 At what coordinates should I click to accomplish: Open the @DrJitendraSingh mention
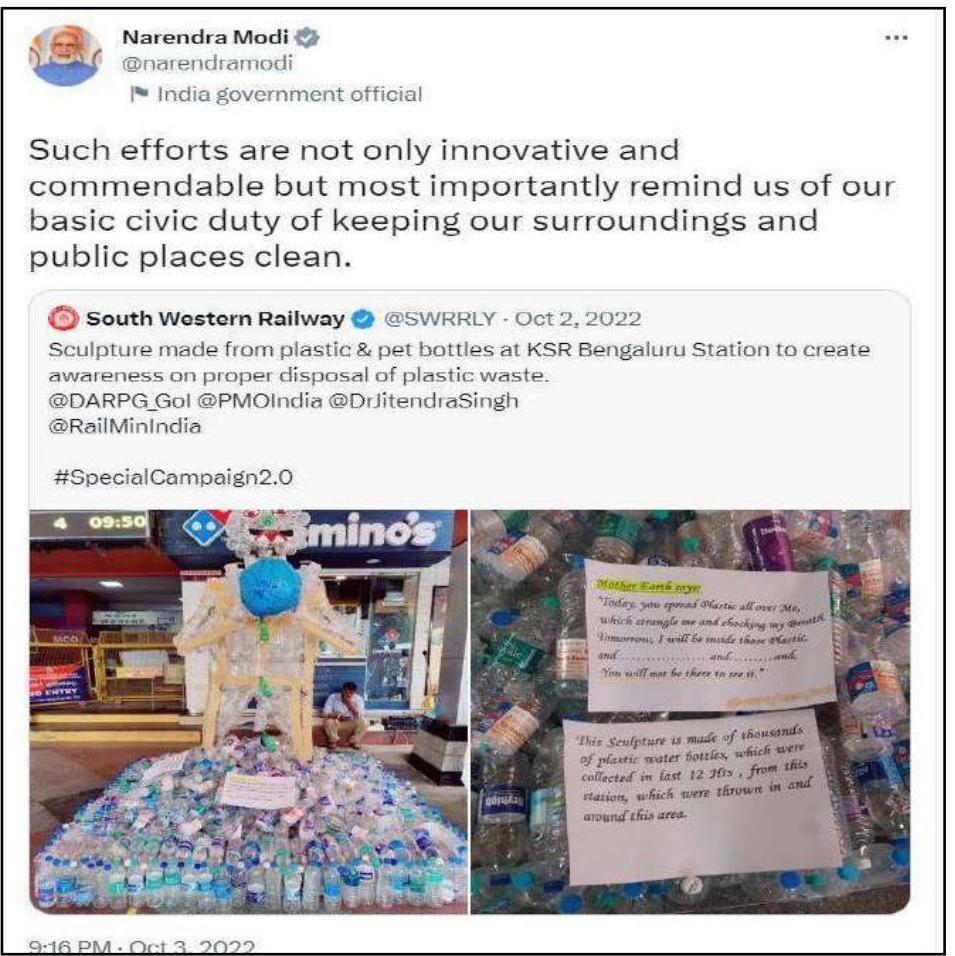[423, 401]
